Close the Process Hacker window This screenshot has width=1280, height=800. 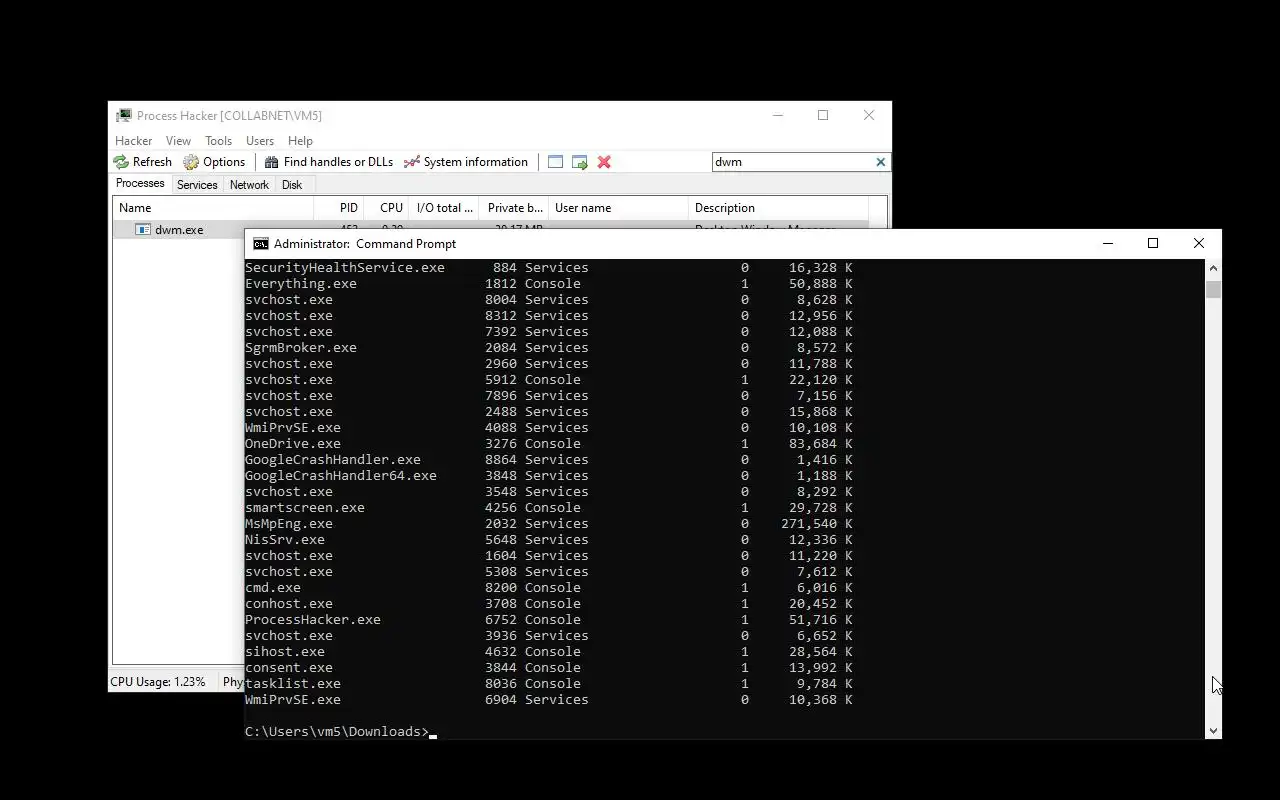(x=869, y=116)
